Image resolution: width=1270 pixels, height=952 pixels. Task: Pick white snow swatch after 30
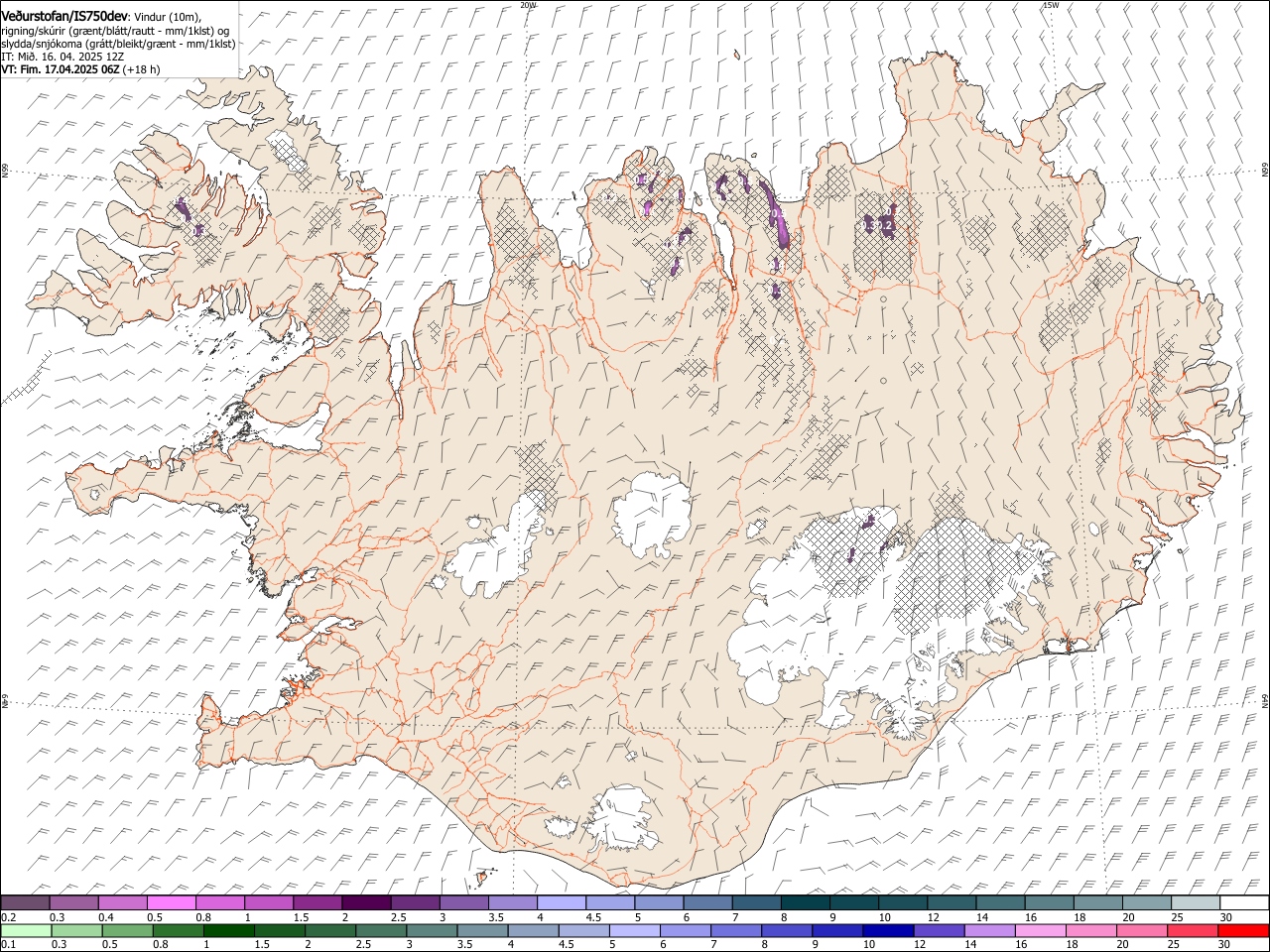click(1245, 902)
